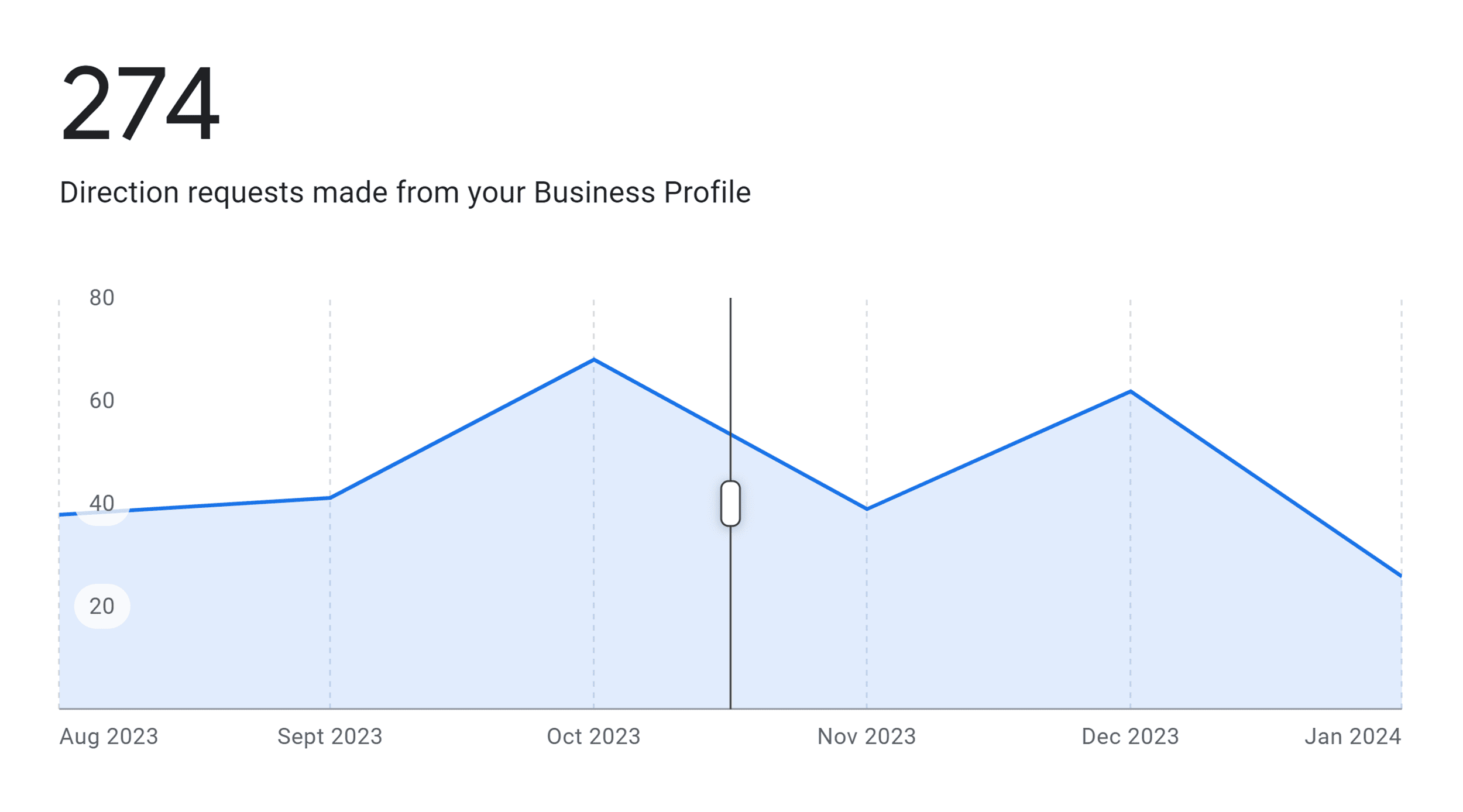Click the 80 value on the y-axis
This screenshot has width=1463, height=812.
[x=102, y=298]
